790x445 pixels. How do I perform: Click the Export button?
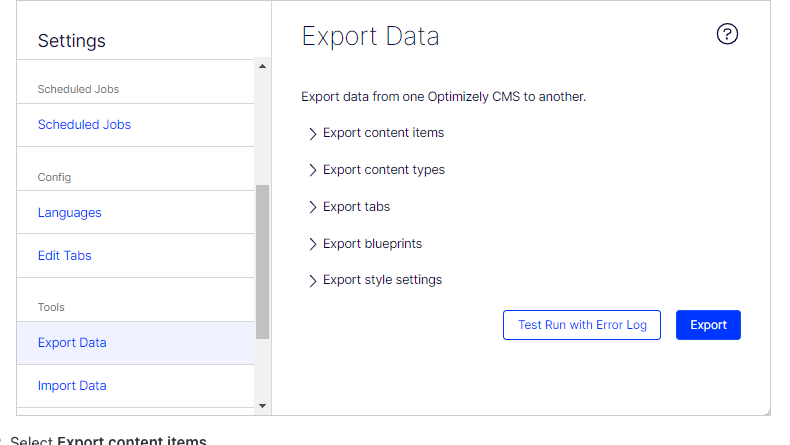708,325
